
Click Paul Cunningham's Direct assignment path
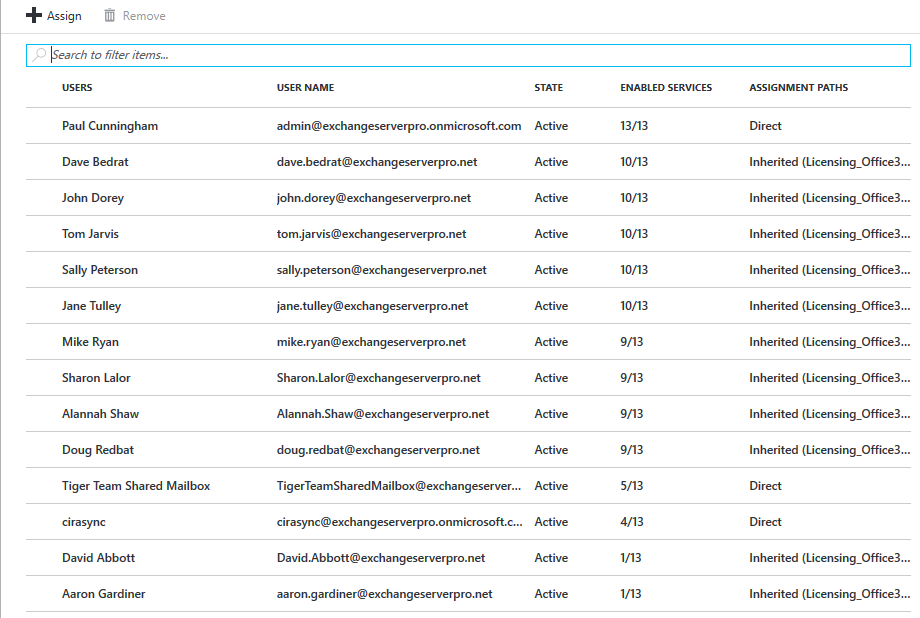[x=766, y=126]
